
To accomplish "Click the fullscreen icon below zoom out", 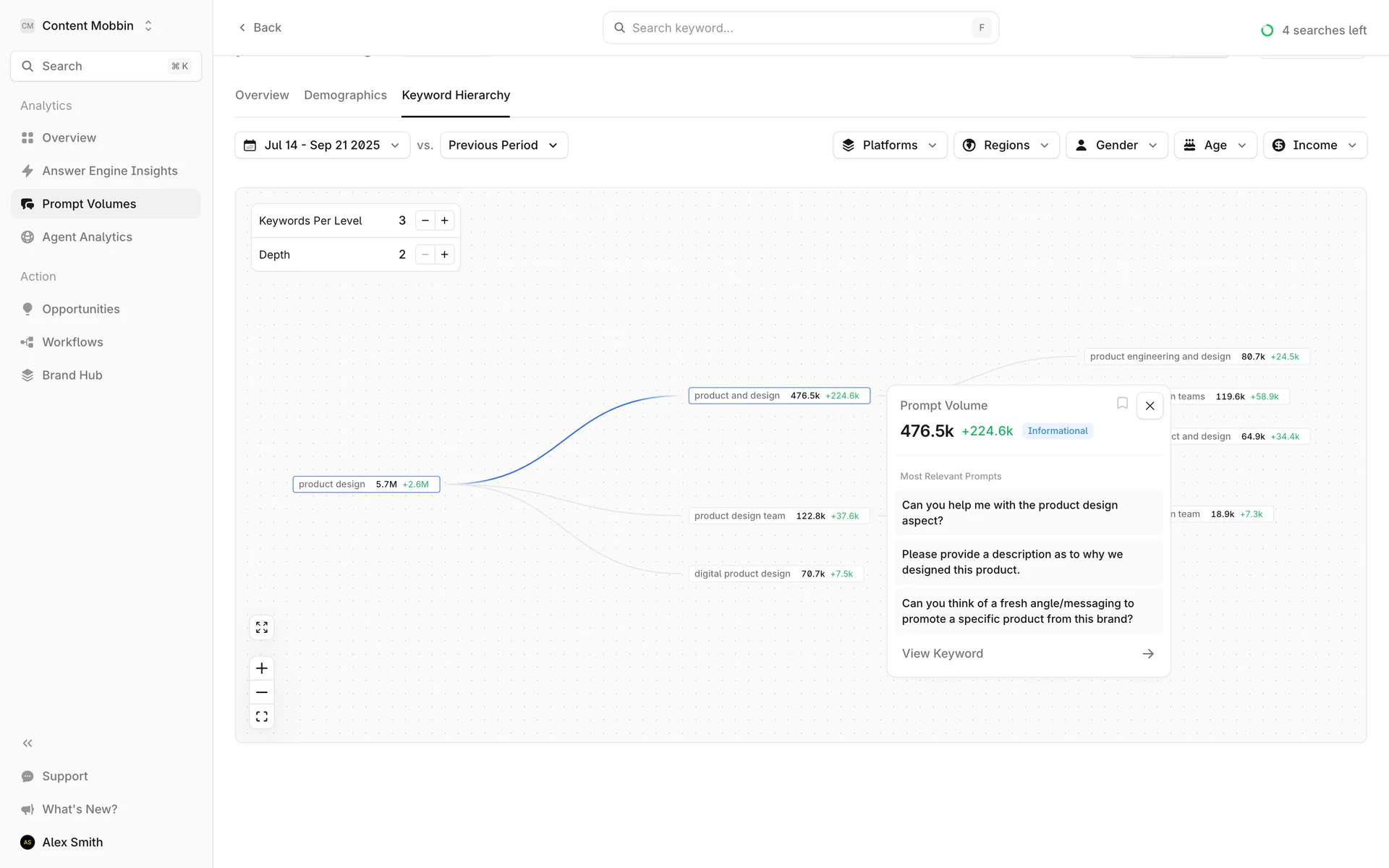I will click(262, 716).
